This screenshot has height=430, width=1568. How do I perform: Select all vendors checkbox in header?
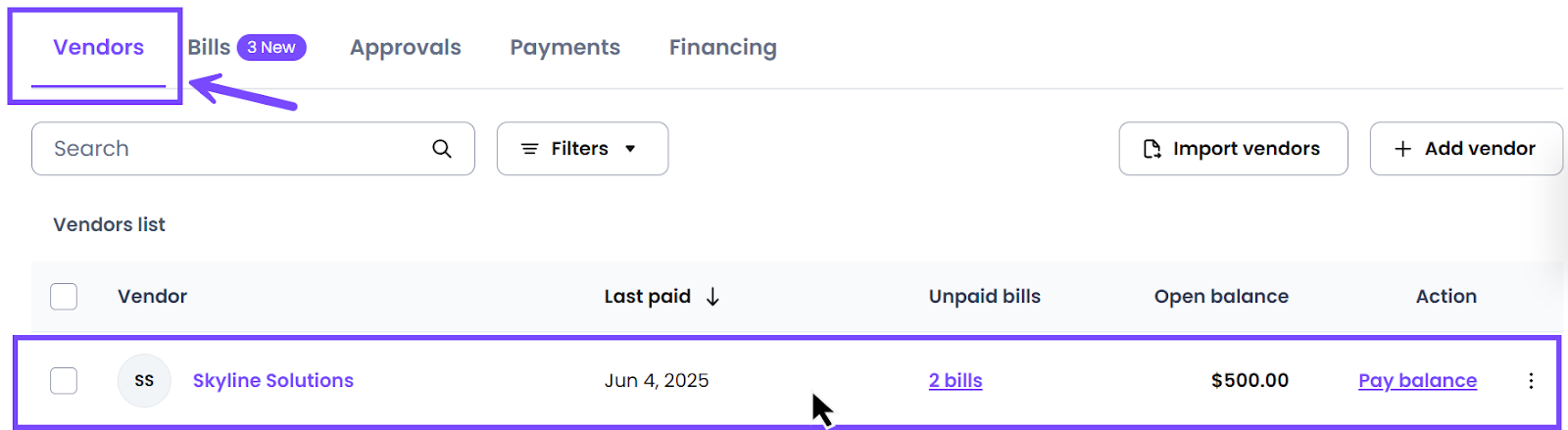(x=64, y=297)
